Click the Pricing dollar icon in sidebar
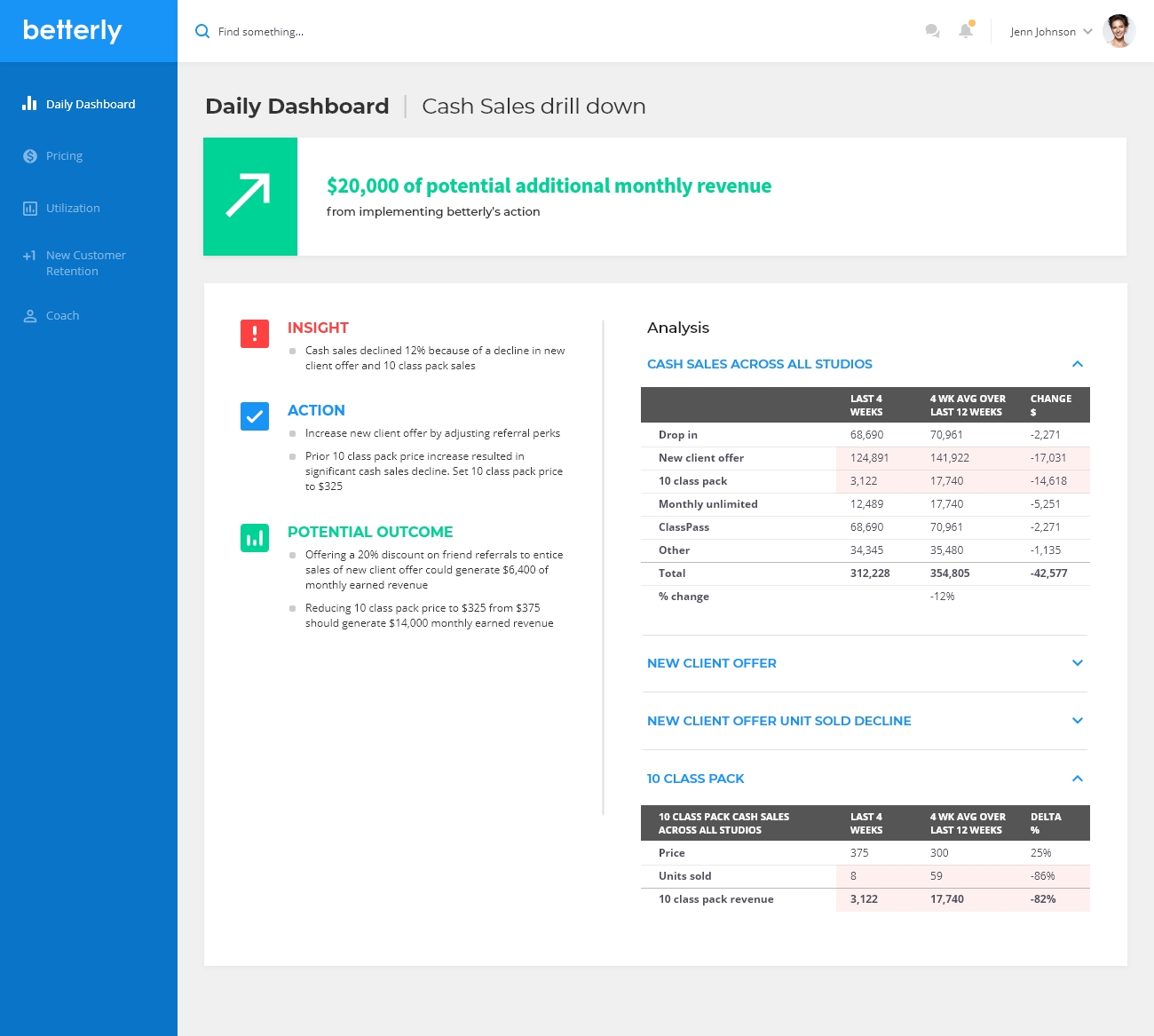Viewport: 1154px width, 1036px height. 30,156
